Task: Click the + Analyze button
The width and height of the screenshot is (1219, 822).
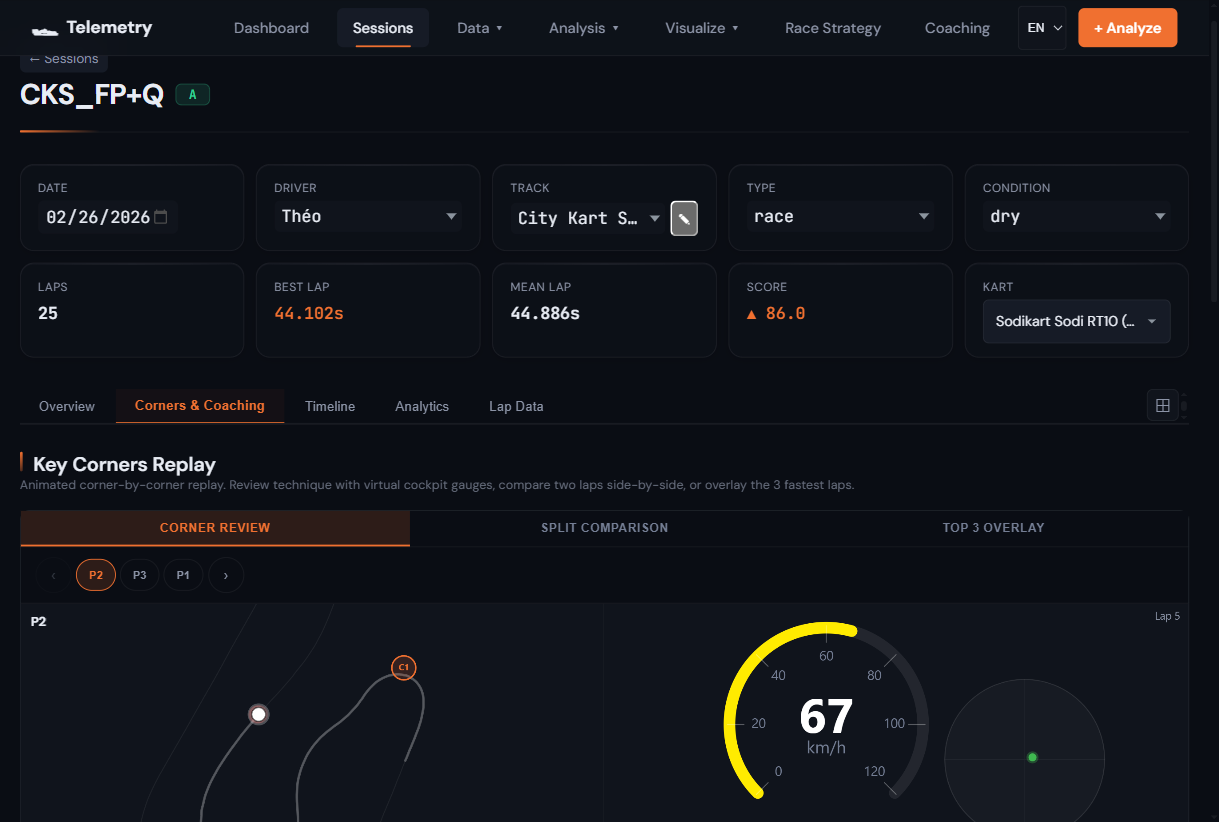Action: coord(1127,28)
